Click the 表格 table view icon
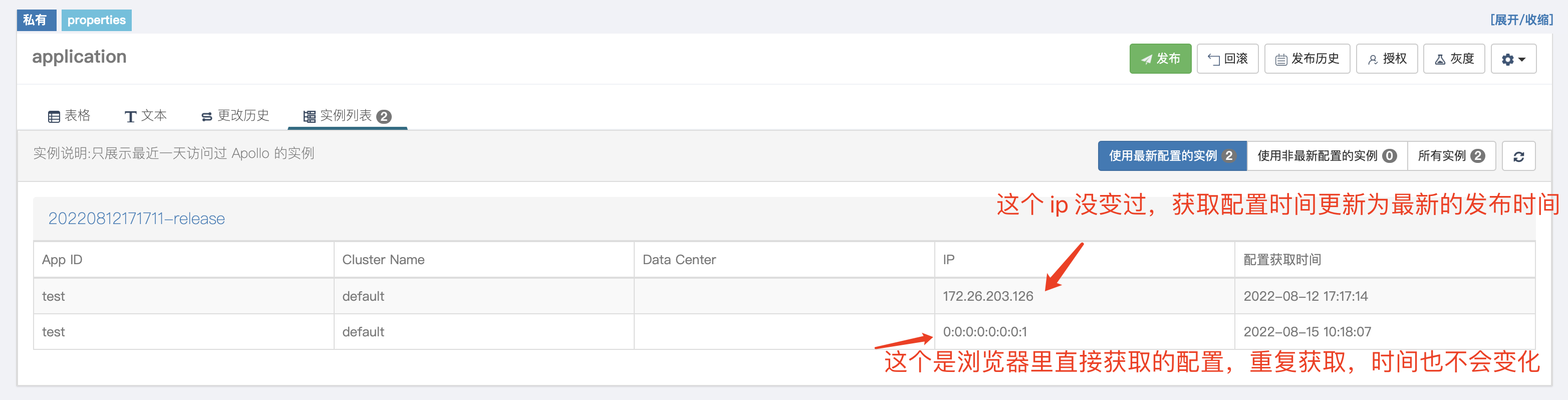This screenshot has width=1568, height=400. pyautogui.click(x=54, y=115)
